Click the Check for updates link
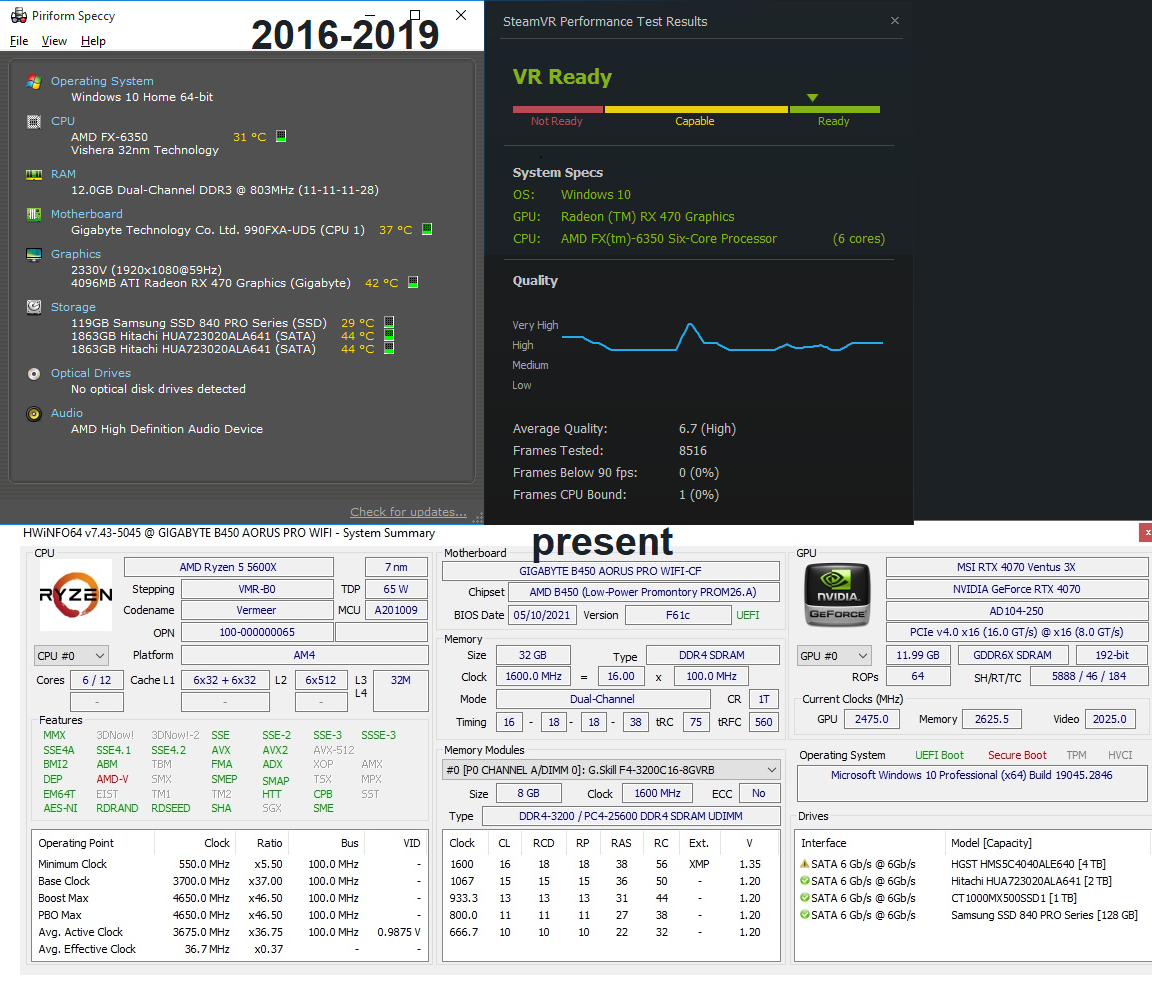1152x996 pixels. [x=408, y=512]
